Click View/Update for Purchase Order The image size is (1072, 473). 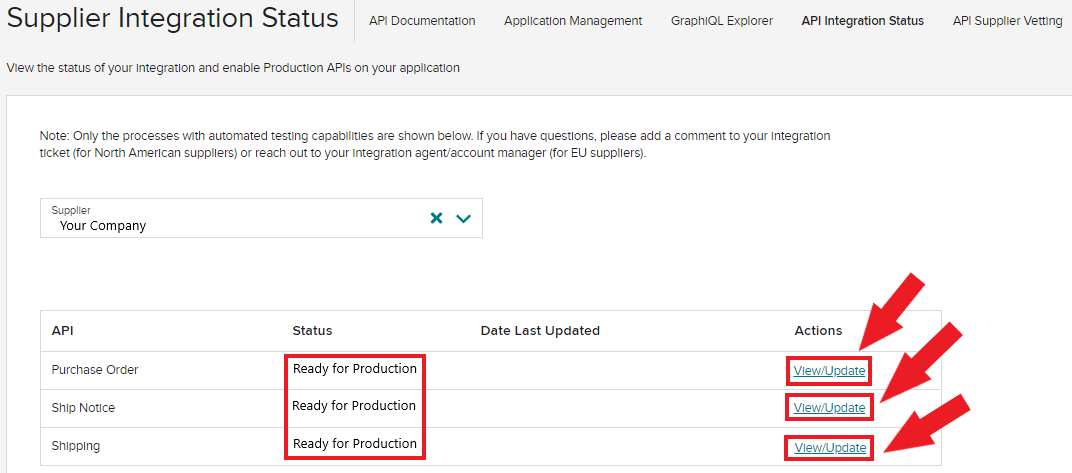(x=829, y=371)
